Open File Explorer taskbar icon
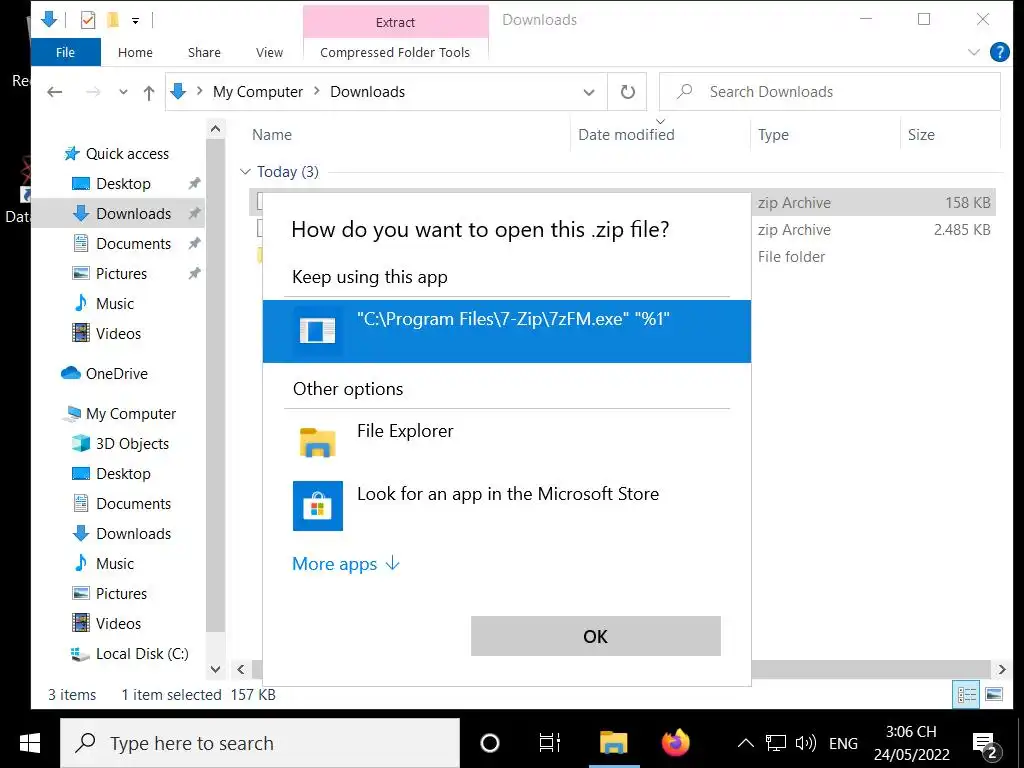The height and width of the screenshot is (768, 1024). pyautogui.click(x=614, y=743)
